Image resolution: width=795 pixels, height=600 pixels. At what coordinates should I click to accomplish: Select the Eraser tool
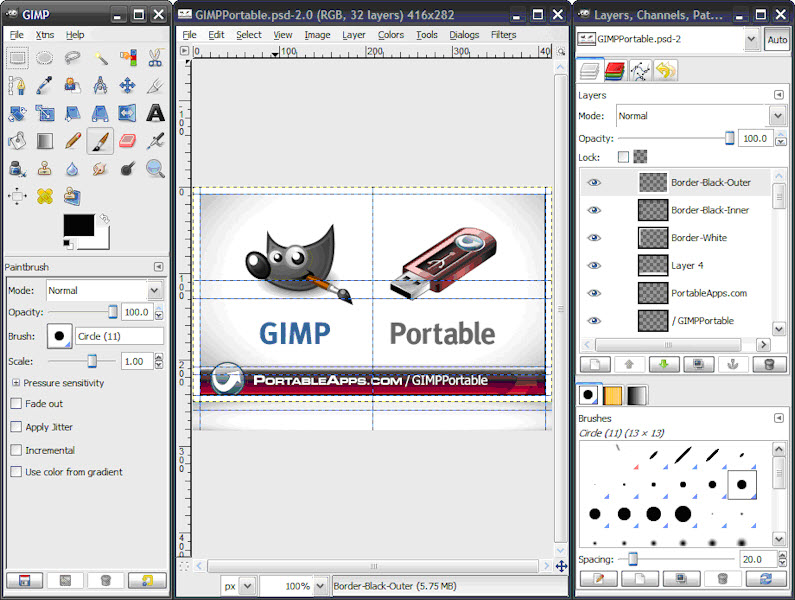point(128,140)
